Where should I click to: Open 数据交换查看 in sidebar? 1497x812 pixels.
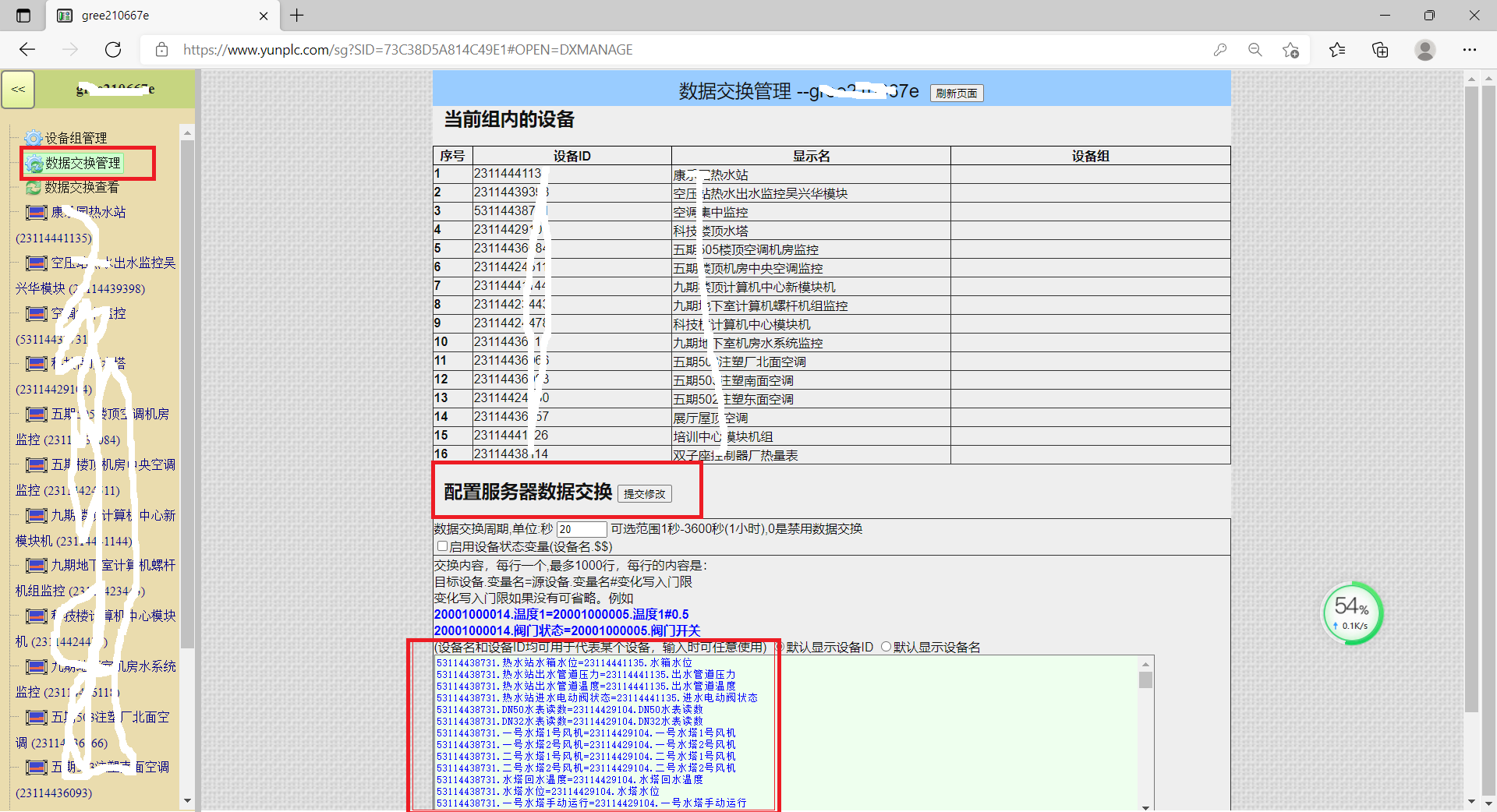click(81, 188)
